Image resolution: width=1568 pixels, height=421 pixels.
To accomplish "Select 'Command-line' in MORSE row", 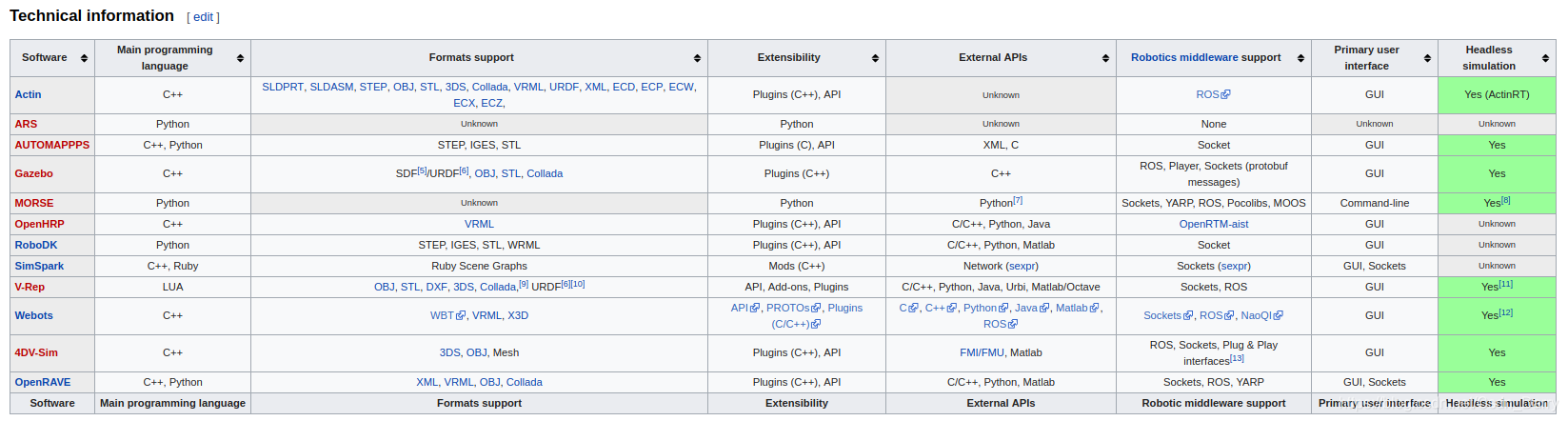I will tap(1375, 203).
